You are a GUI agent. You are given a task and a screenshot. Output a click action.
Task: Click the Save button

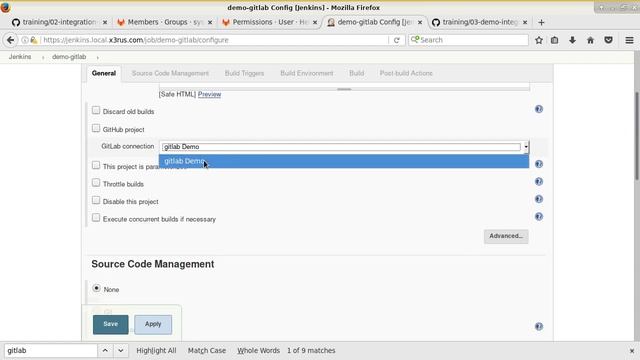click(x=111, y=324)
